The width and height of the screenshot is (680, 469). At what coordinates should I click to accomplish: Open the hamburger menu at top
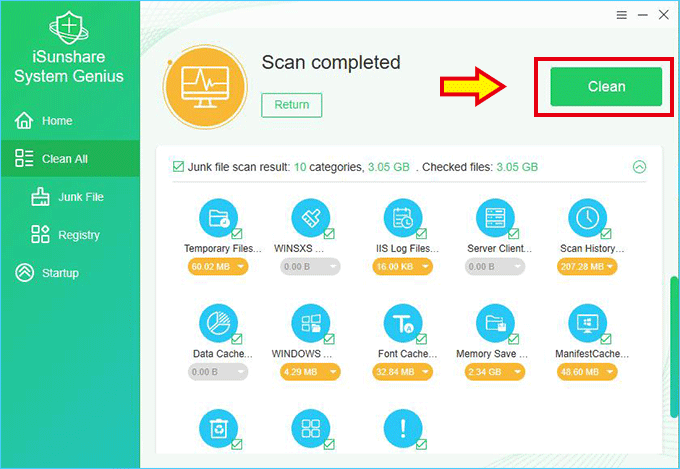[x=621, y=15]
